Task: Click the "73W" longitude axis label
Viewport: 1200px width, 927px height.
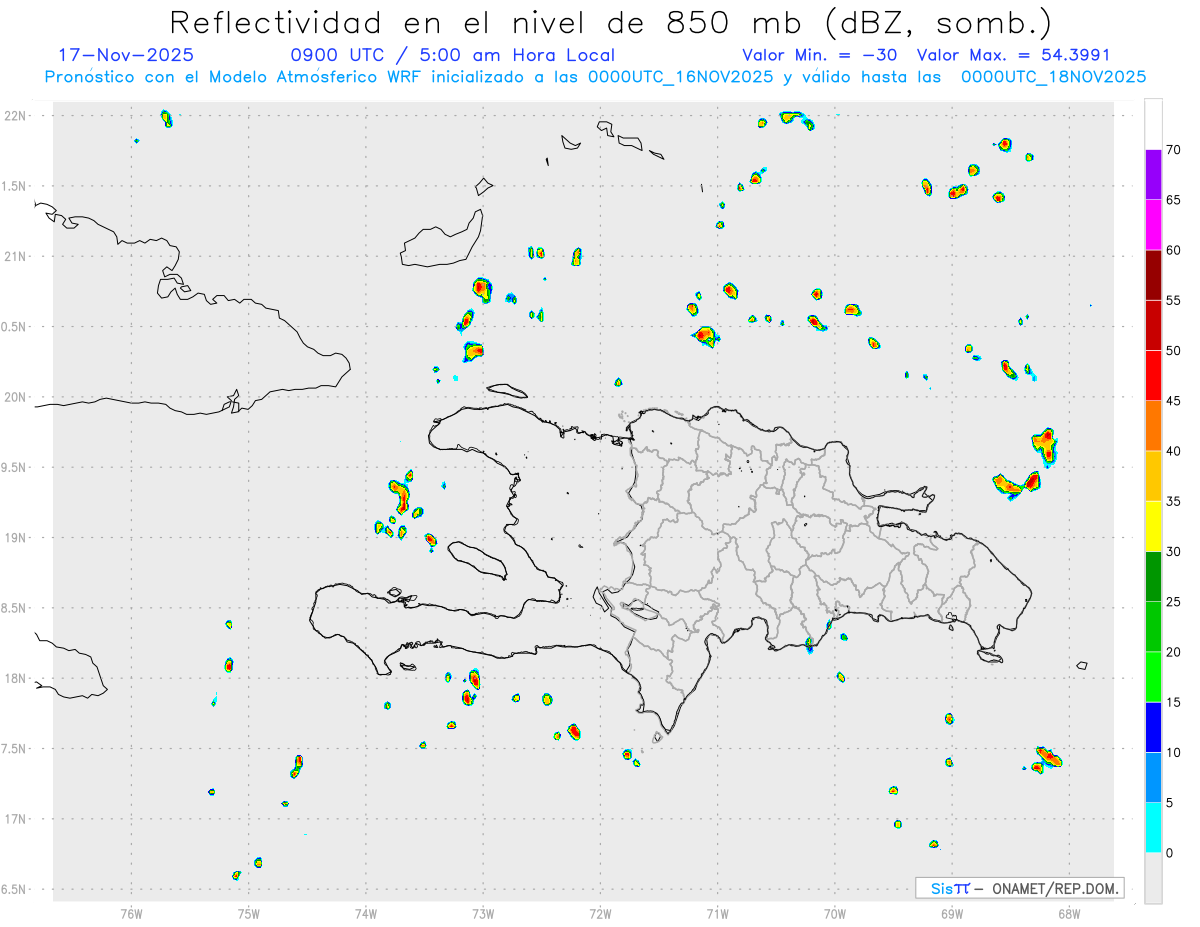Action: pos(483,913)
